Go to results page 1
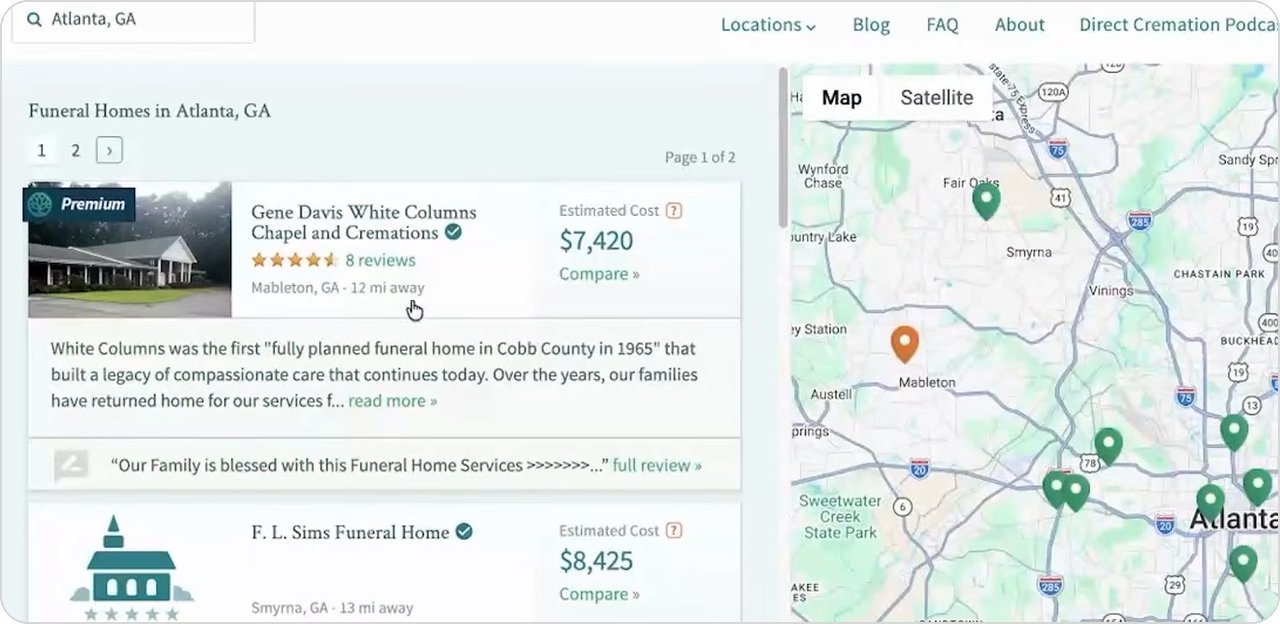The image size is (1280, 624). tap(41, 150)
